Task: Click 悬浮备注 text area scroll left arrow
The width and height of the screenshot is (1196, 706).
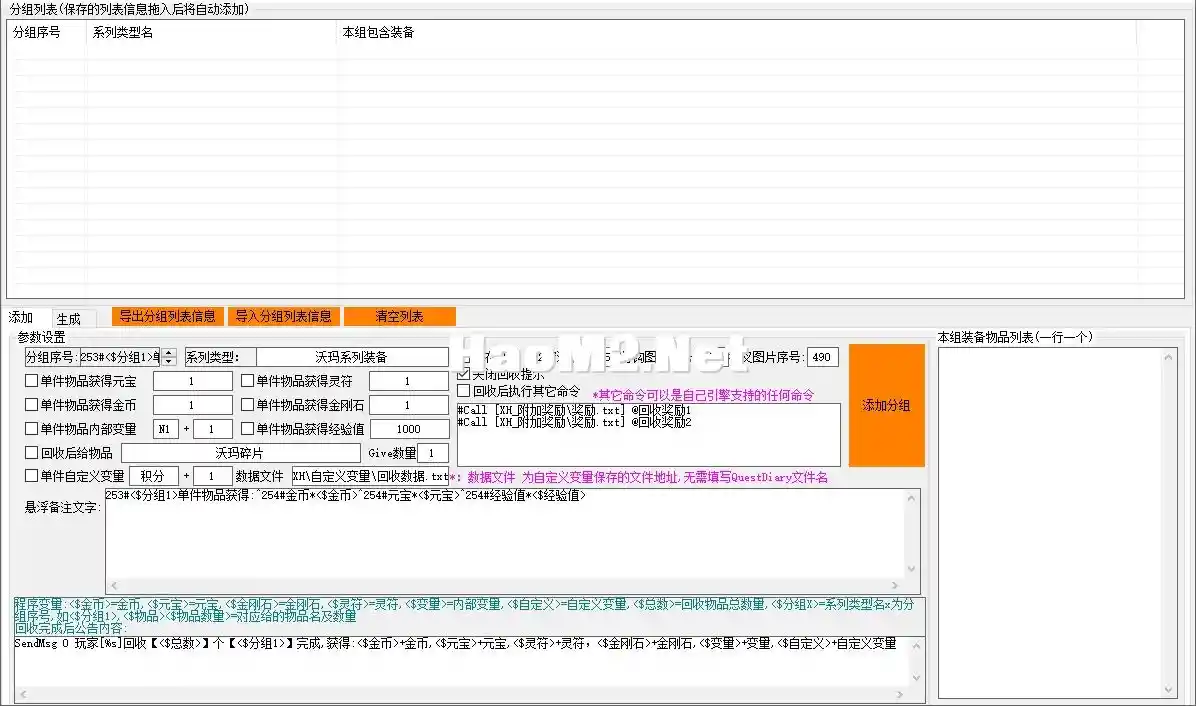Action: (114, 586)
